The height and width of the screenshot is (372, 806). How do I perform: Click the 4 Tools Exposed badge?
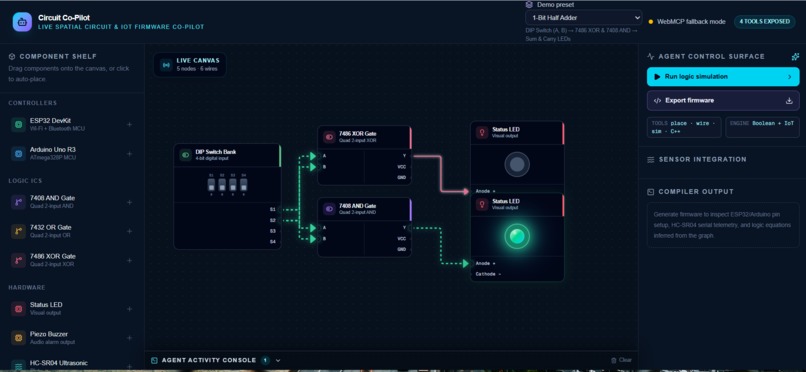[764, 22]
